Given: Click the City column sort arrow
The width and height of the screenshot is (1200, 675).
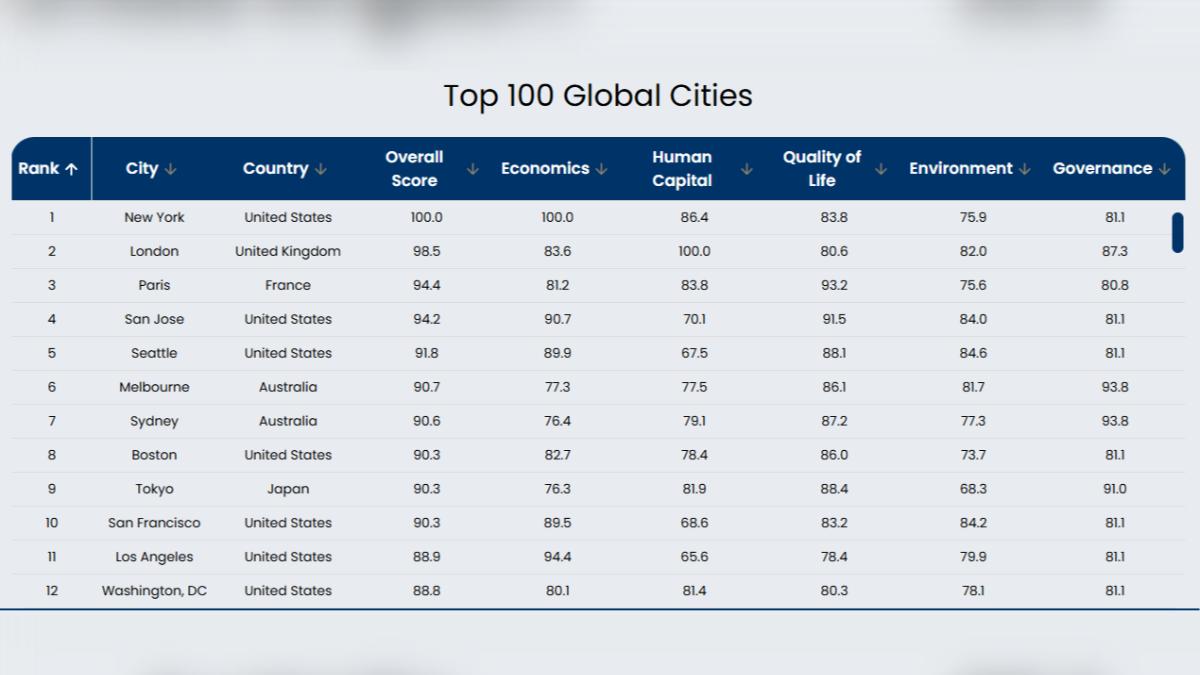Looking at the screenshot, I should coord(170,169).
